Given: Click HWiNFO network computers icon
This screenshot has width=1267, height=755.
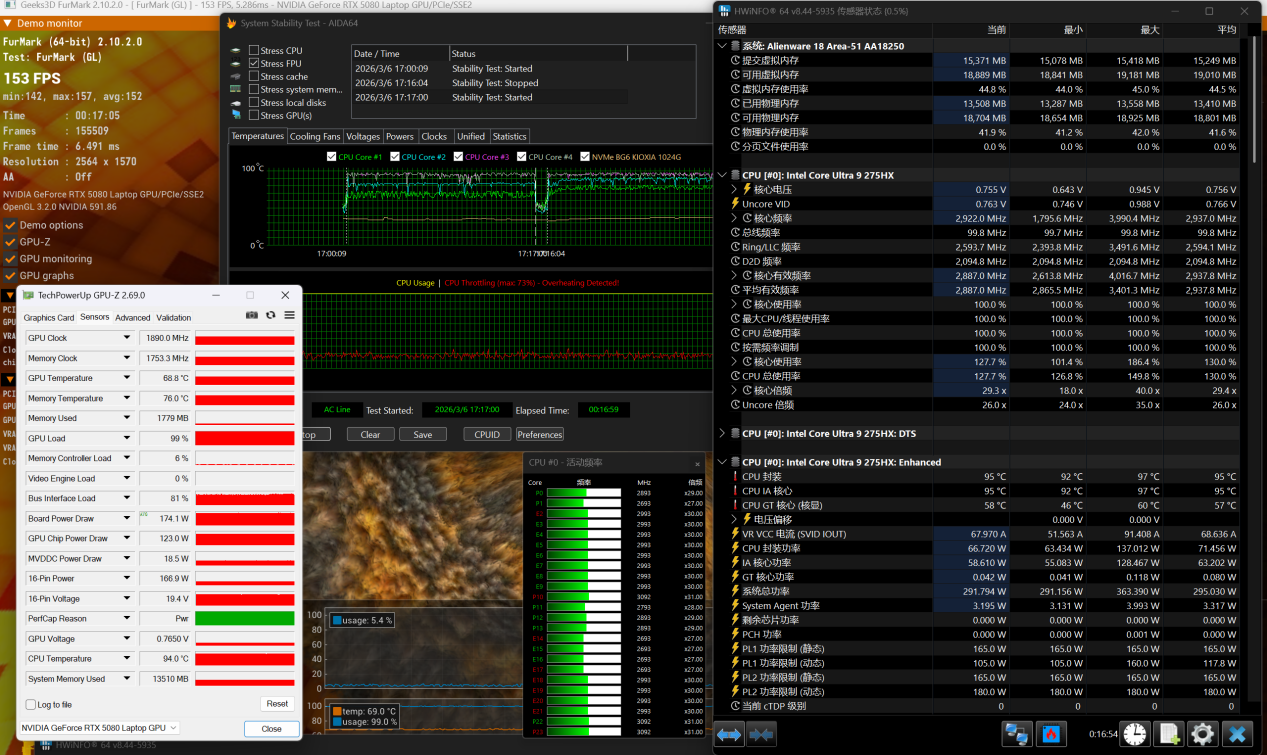Looking at the screenshot, I should [1017, 735].
